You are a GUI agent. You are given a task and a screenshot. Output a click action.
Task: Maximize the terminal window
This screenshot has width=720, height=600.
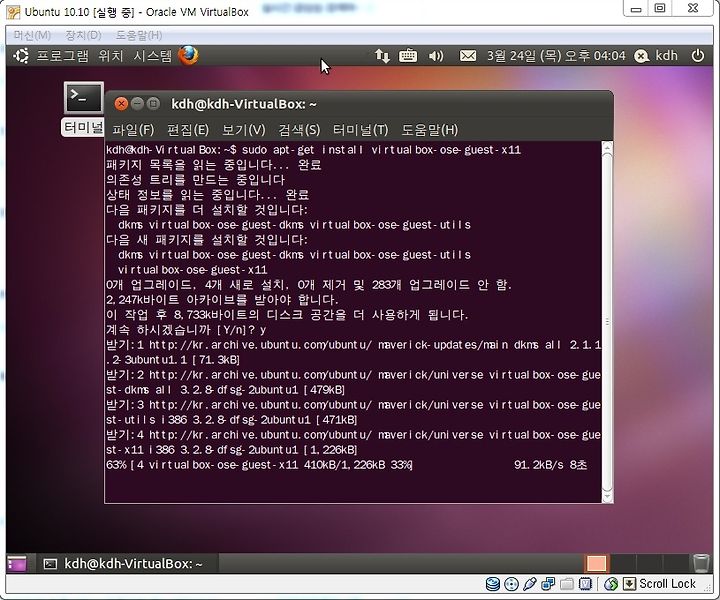click(153, 104)
